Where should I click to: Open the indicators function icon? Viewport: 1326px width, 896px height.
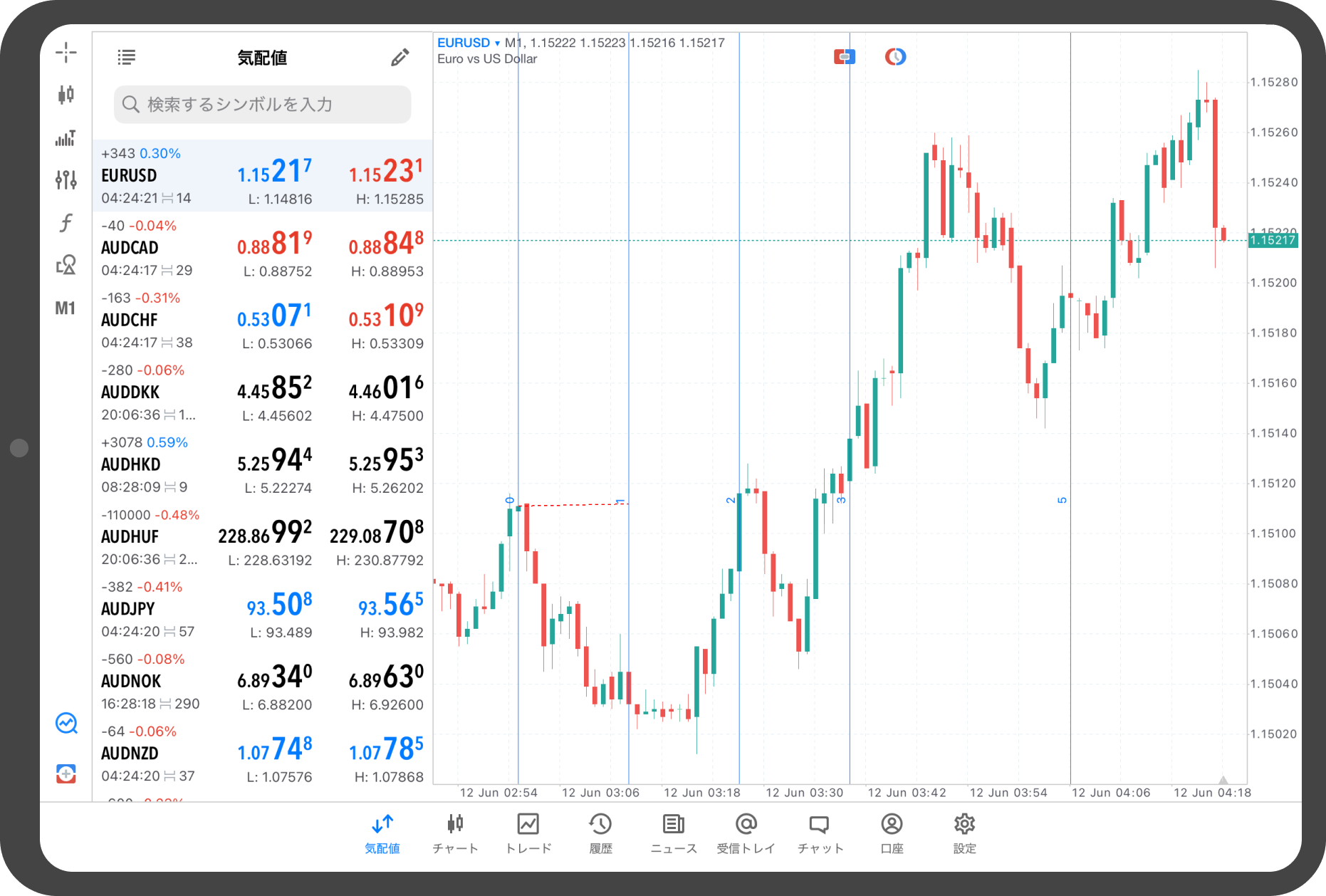tap(66, 223)
